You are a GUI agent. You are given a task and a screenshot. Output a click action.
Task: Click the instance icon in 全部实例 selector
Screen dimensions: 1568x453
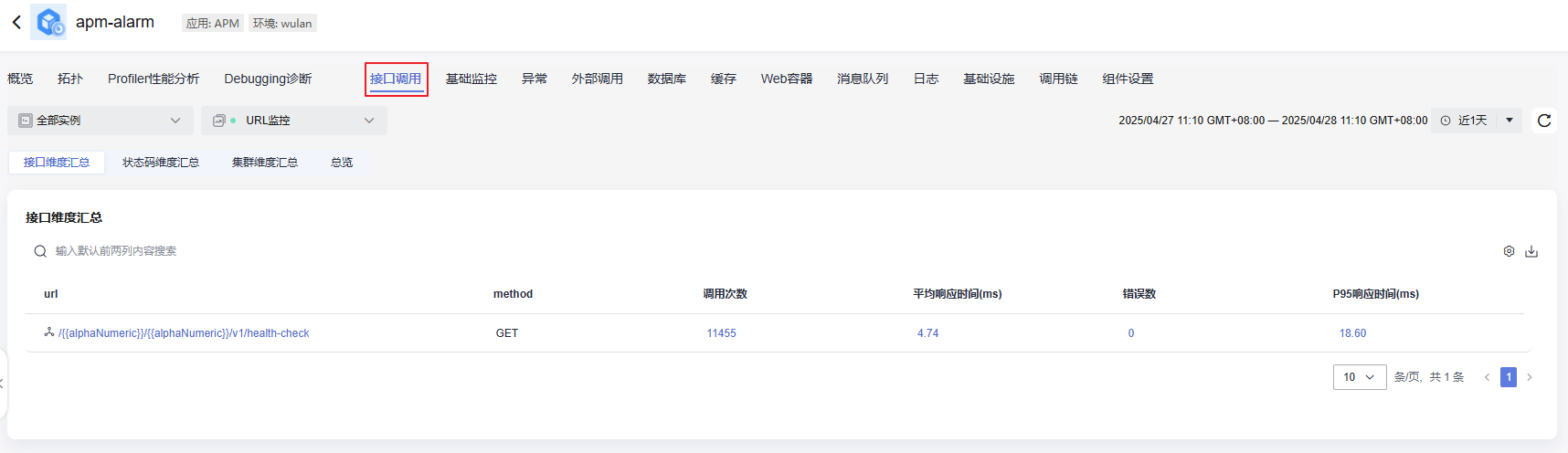point(26,121)
